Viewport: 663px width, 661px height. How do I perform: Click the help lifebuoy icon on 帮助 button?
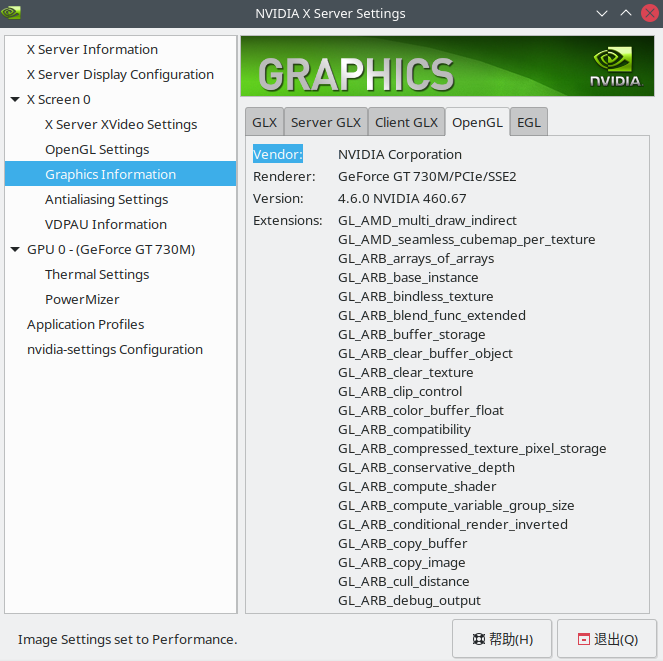(478, 639)
